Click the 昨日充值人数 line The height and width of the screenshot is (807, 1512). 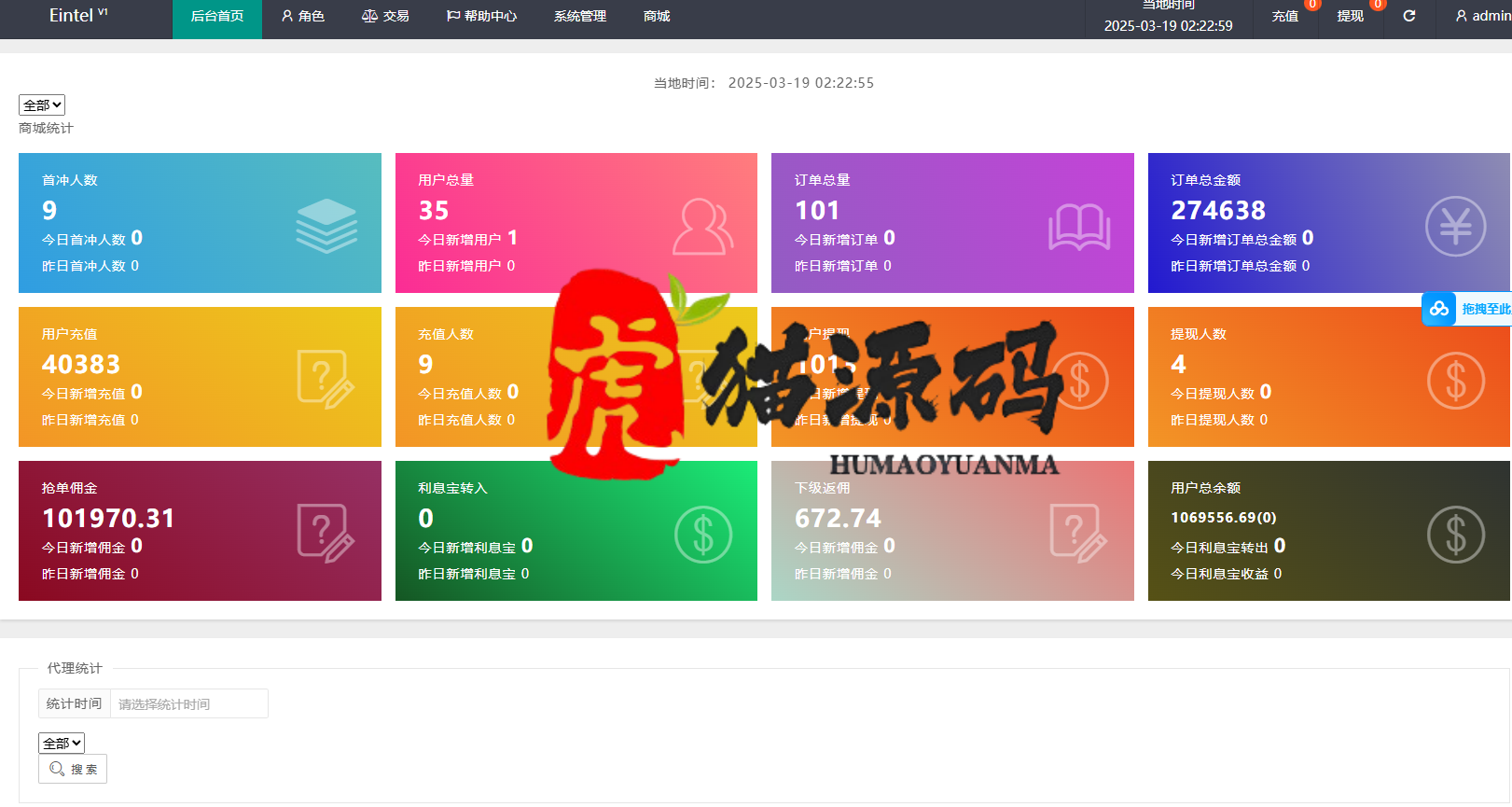tap(466, 420)
